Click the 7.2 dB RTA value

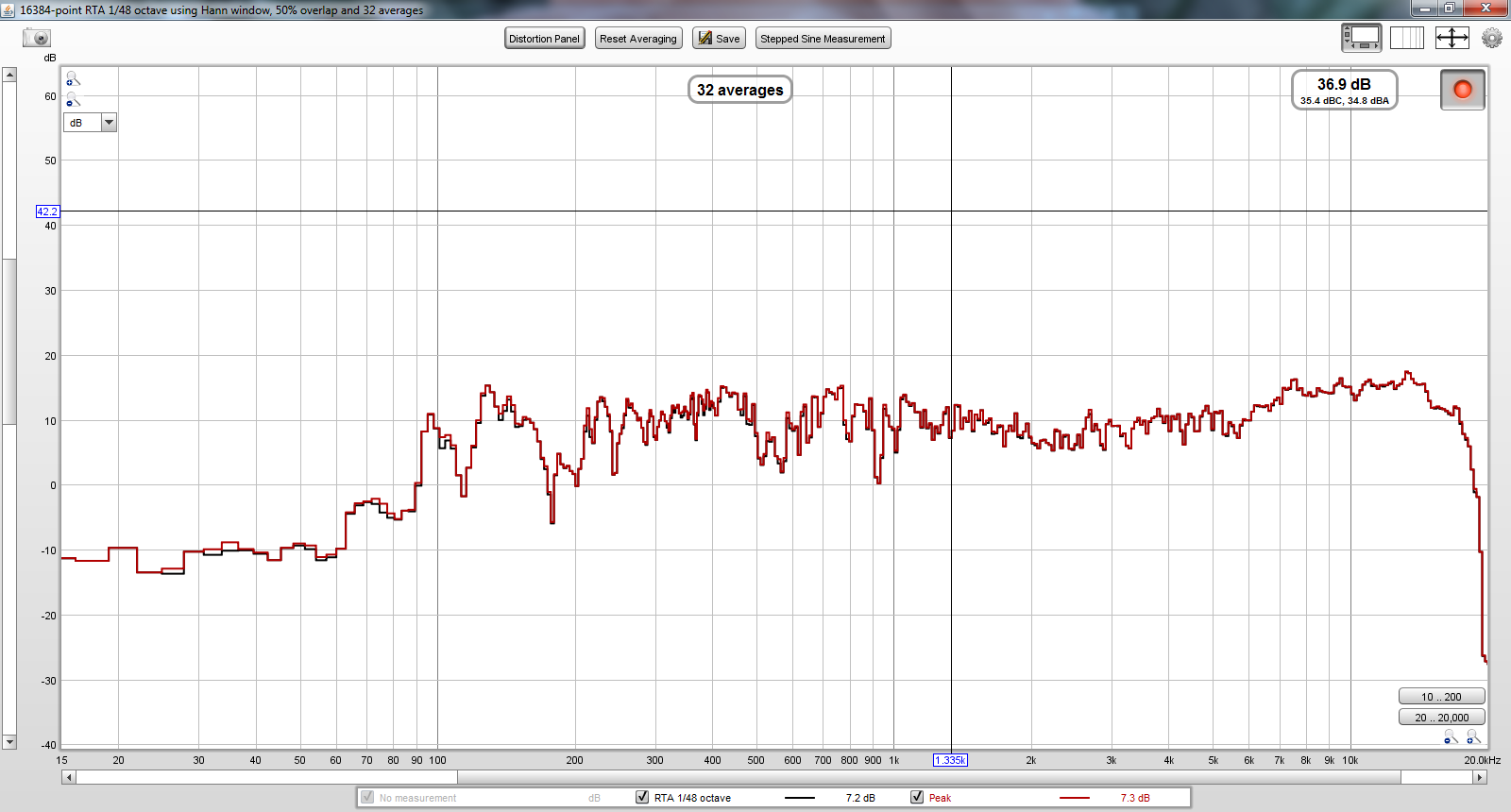pyautogui.click(x=860, y=798)
